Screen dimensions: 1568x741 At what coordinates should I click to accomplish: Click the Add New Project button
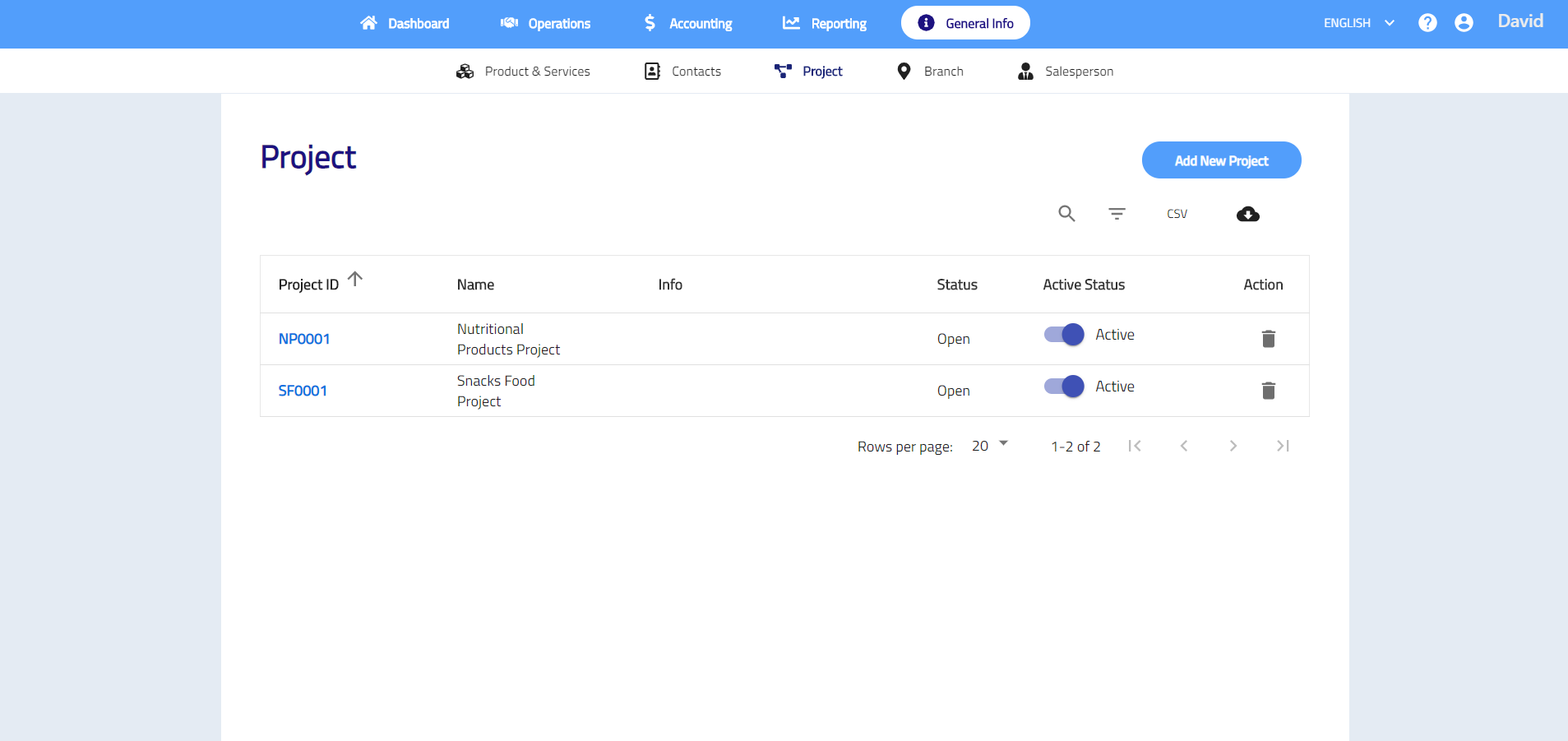tap(1221, 160)
